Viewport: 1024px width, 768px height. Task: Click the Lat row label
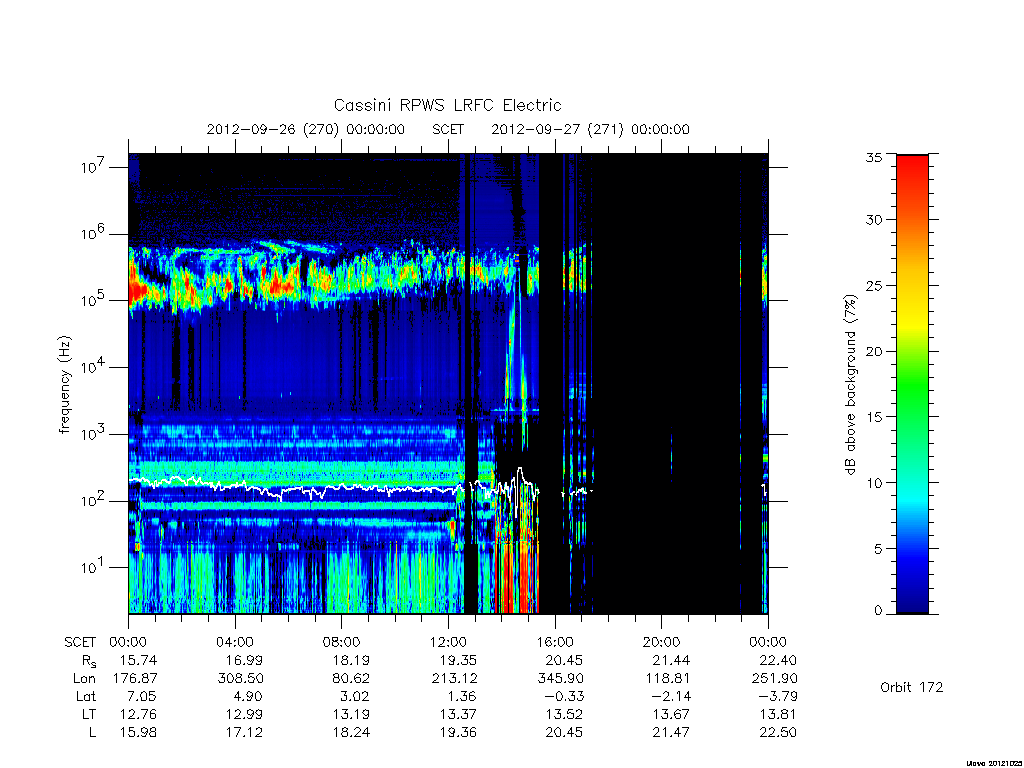coord(86,697)
